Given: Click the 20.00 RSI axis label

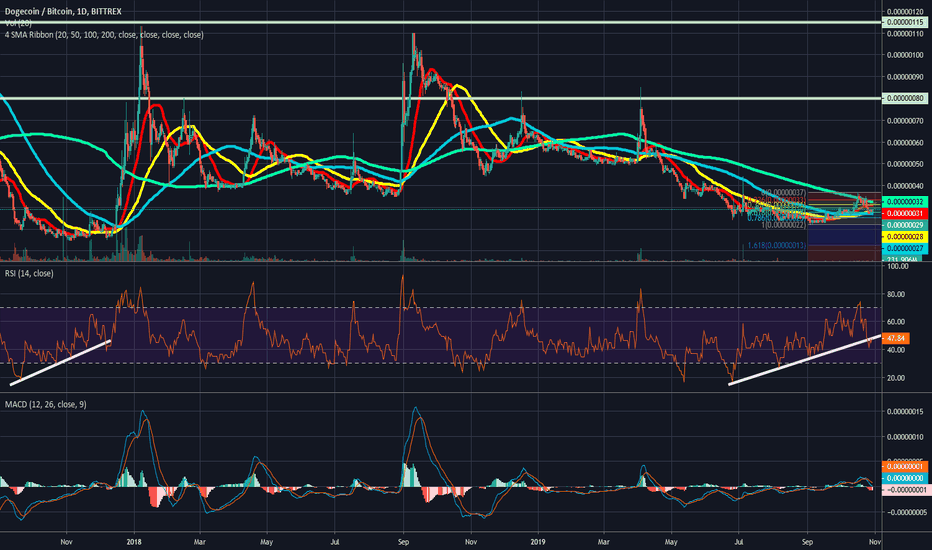Looking at the screenshot, I should pyautogui.click(x=896, y=378).
